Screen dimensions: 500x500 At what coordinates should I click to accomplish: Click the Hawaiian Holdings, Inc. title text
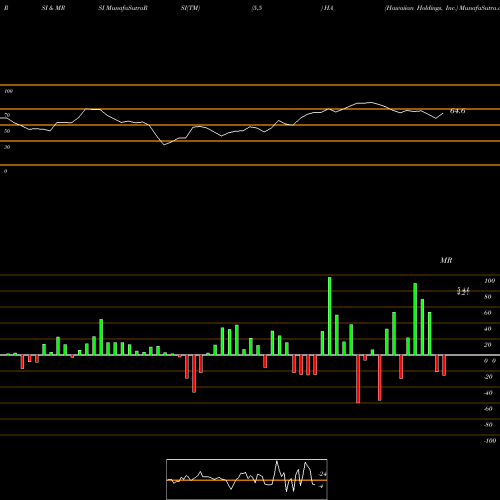[421, 8]
